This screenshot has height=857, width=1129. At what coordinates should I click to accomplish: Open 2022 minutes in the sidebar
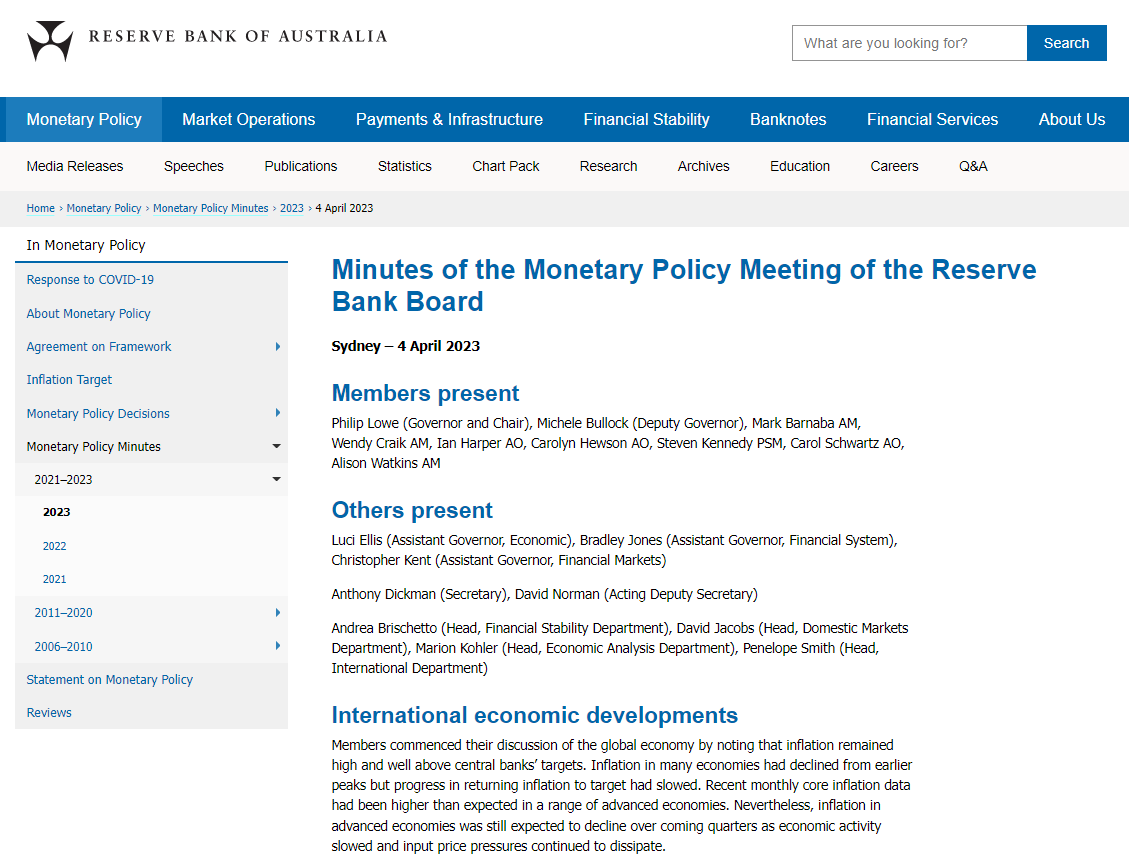[x=55, y=546]
